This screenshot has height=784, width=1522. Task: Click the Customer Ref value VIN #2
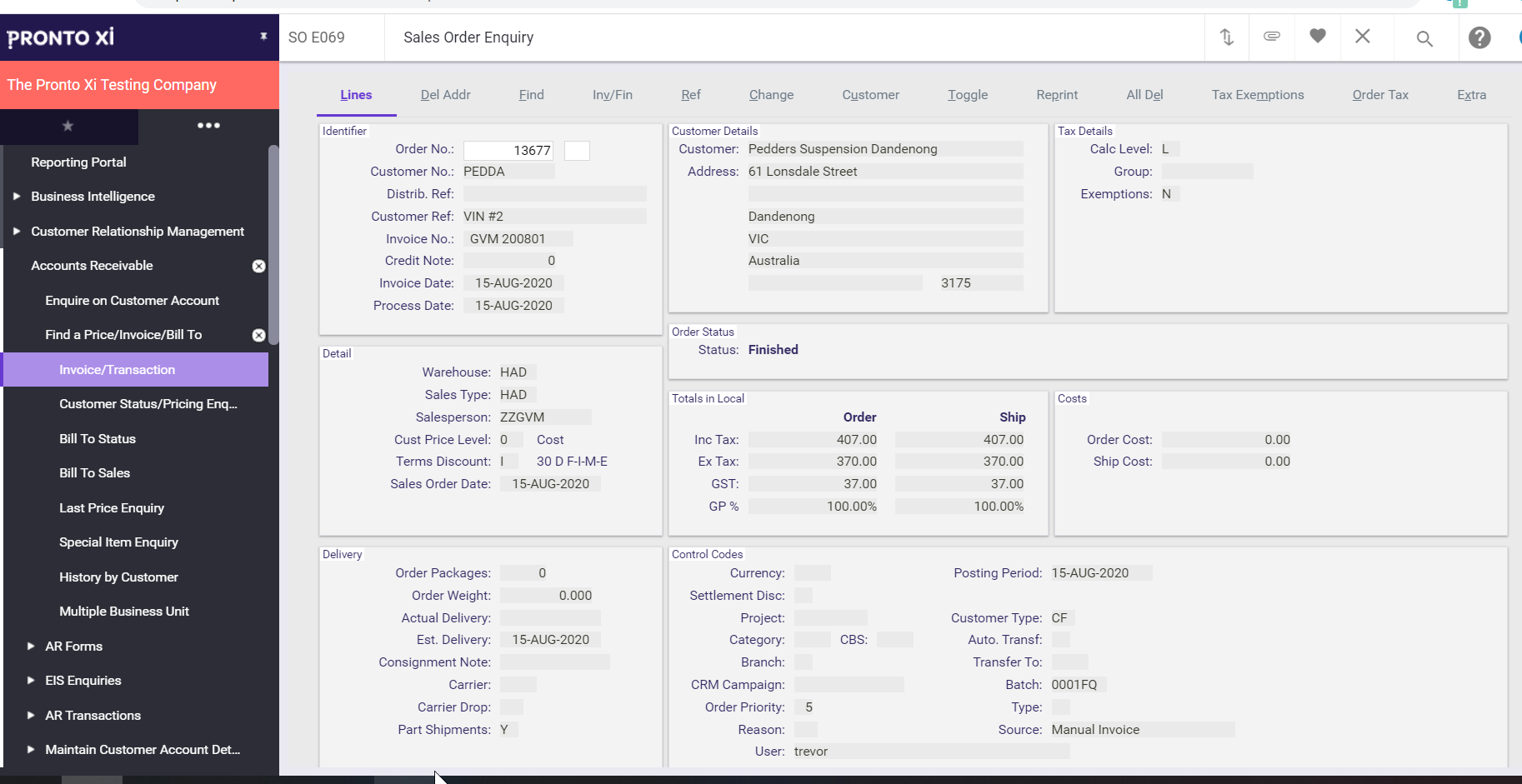click(483, 217)
